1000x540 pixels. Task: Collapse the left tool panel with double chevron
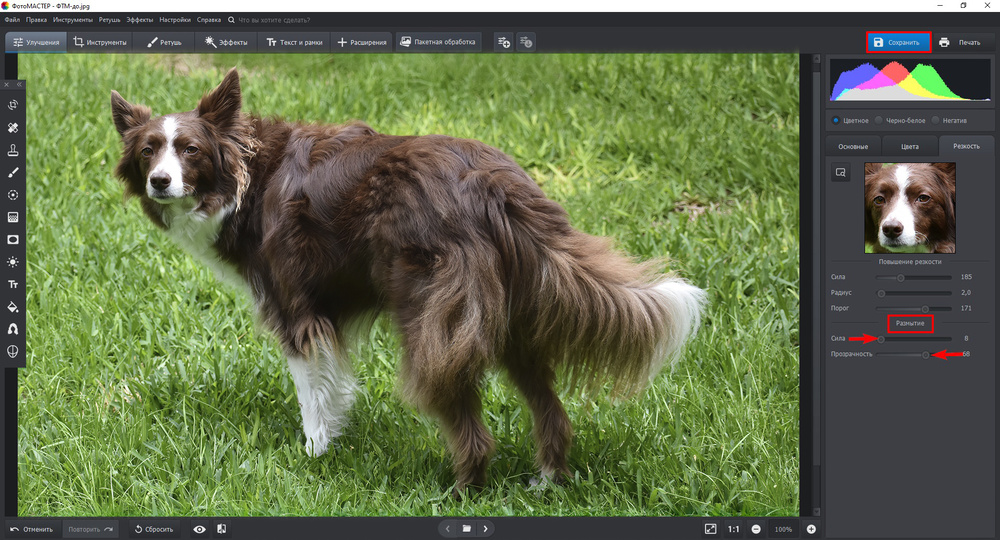pyautogui.click(x=17, y=85)
